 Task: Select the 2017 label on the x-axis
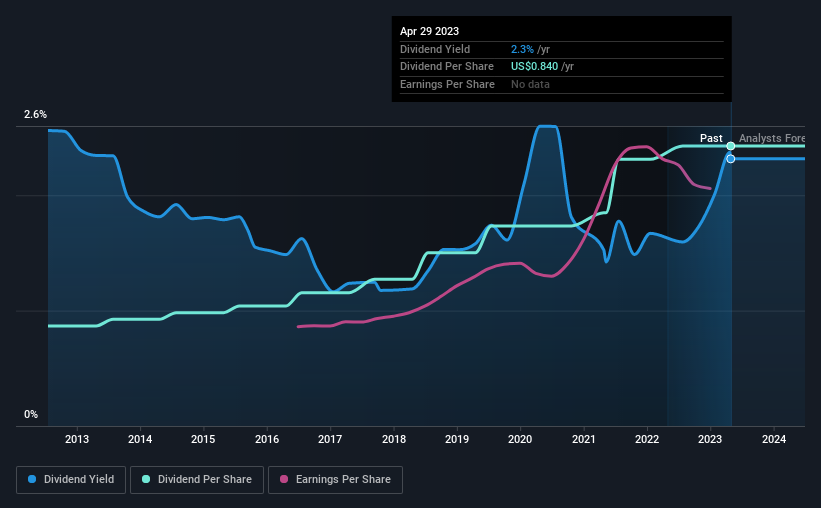[330, 439]
